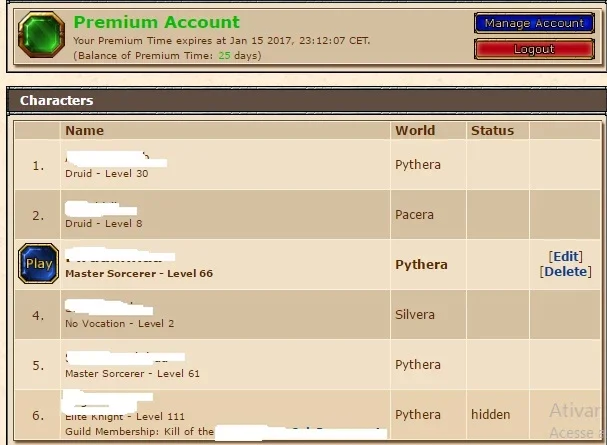Select the Druid - Level 30 row text

[x=107, y=174]
